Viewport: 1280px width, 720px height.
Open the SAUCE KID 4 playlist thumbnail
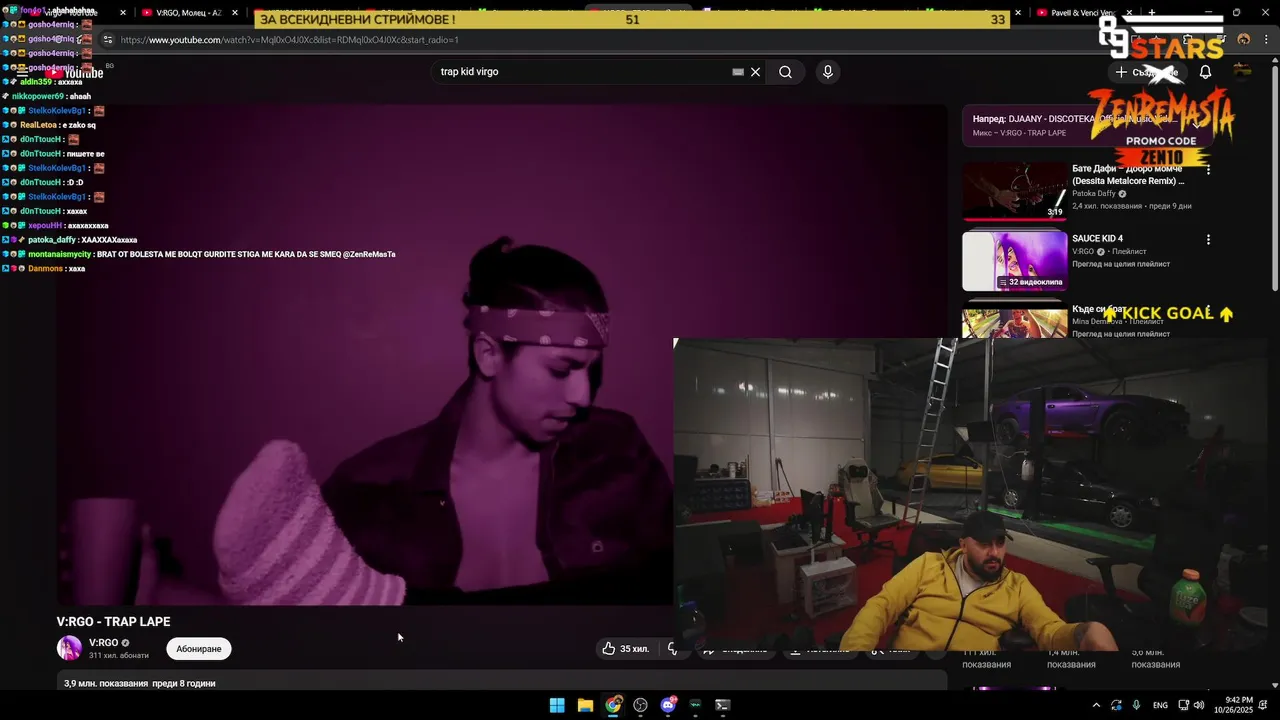tap(1014, 261)
